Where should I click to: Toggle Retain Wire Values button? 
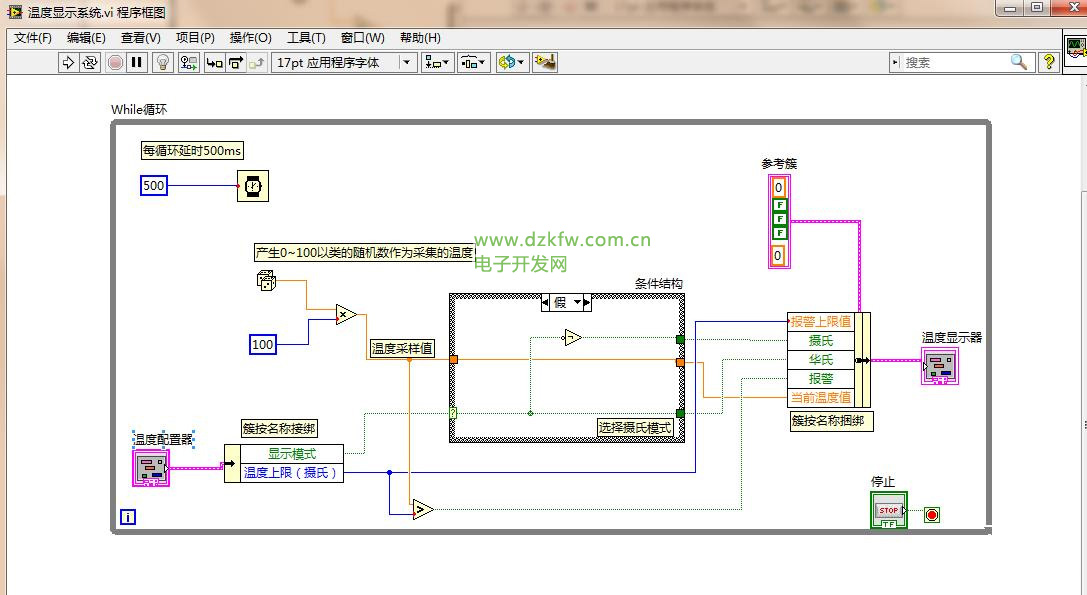(x=189, y=62)
